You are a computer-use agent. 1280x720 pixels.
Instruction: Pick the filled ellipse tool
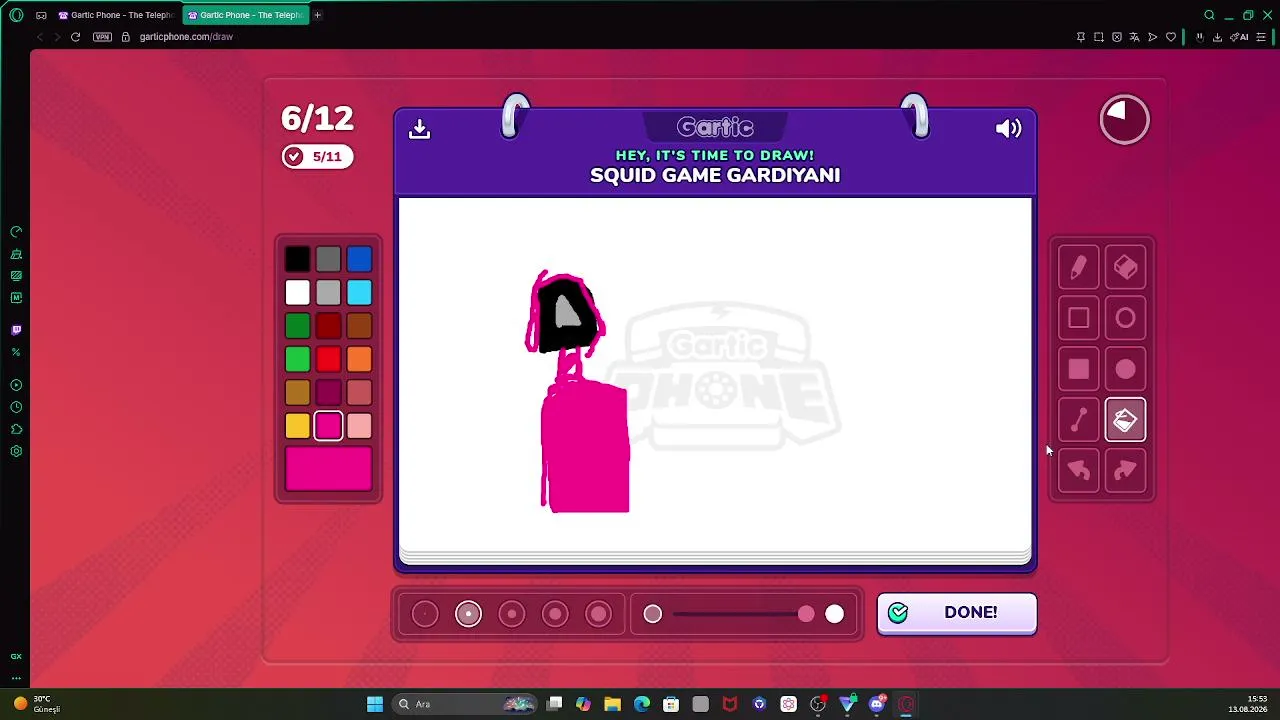pyautogui.click(x=1125, y=369)
